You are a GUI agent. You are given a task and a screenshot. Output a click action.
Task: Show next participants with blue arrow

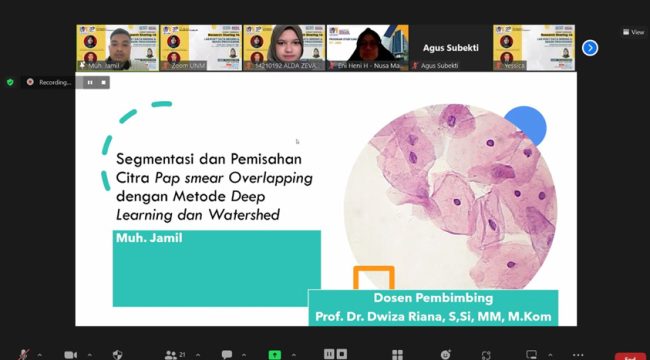[590, 48]
